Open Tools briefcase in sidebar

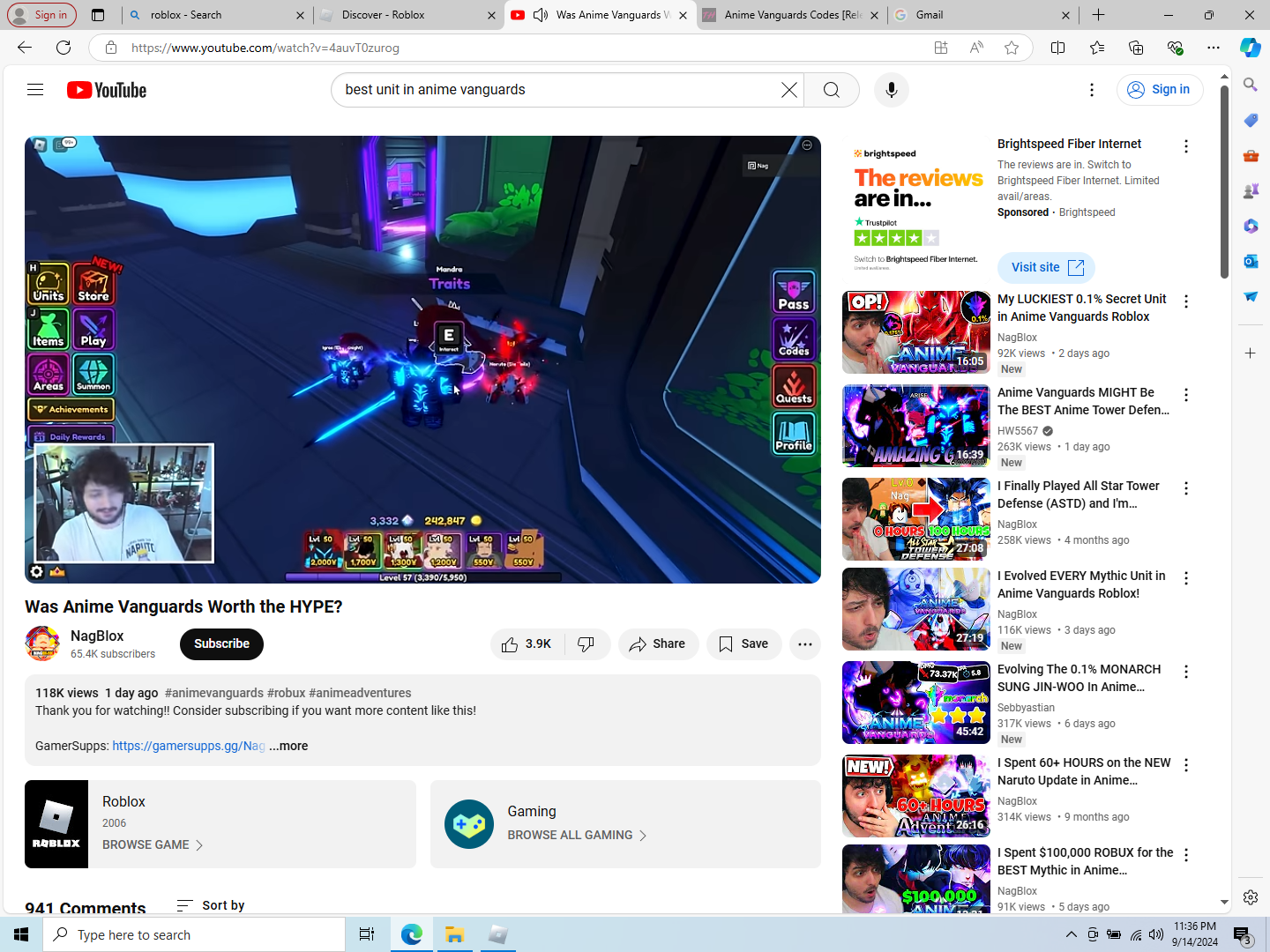tap(1251, 155)
